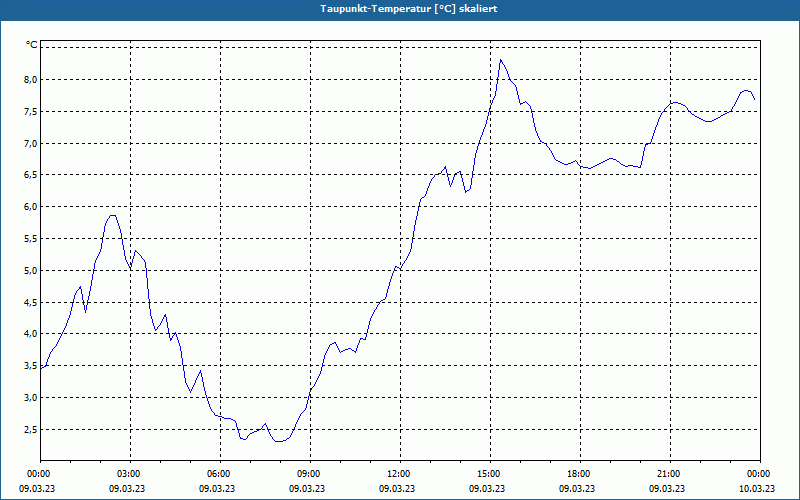The image size is (800, 500).
Task: Click the 06:00 time label on the x-axis
Action: click(218, 474)
